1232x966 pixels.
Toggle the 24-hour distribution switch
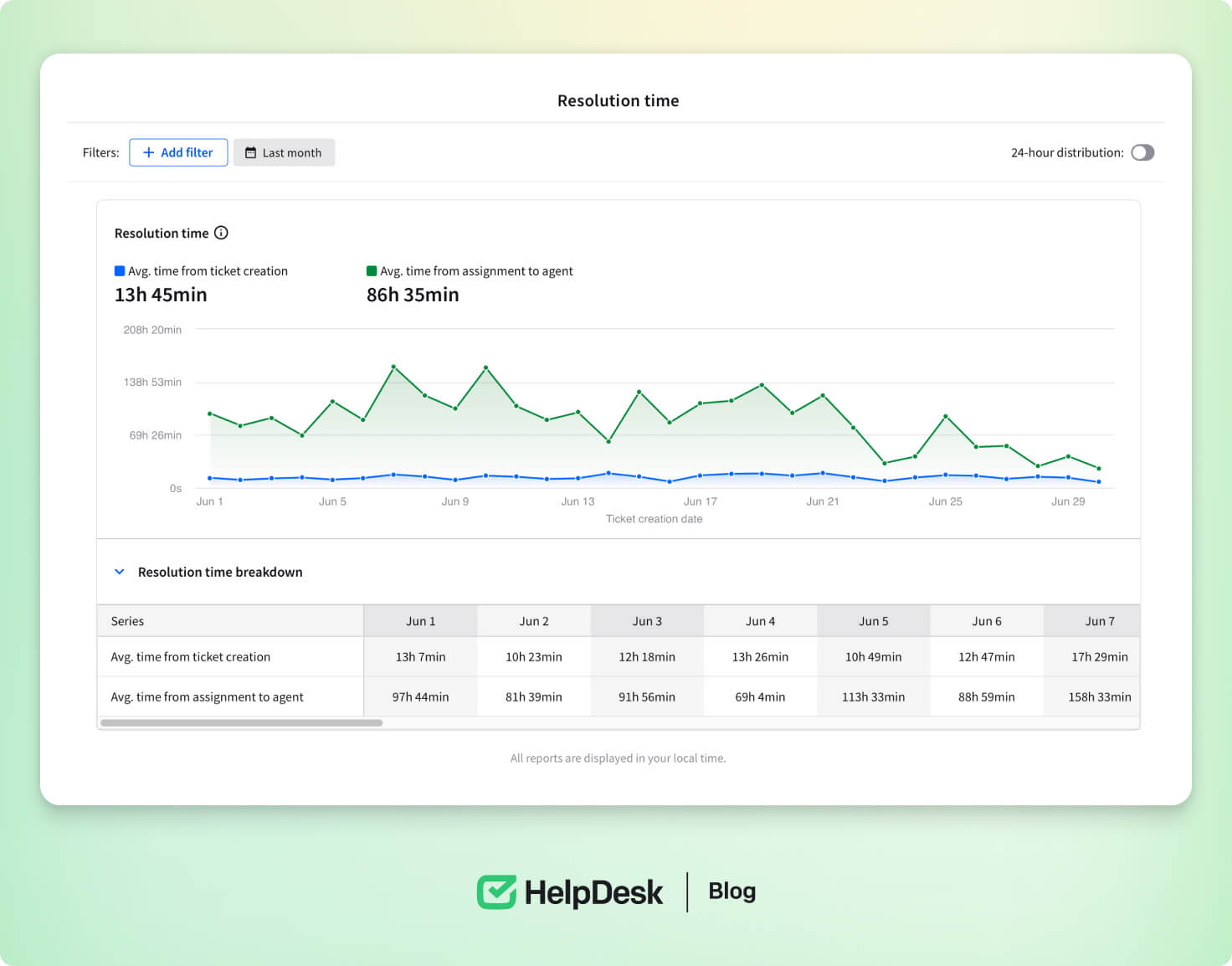tap(1142, 152)
